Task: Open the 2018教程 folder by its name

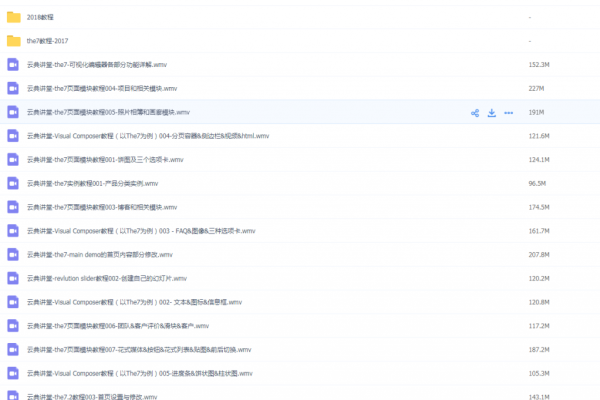Action: (x=41, y=17)
